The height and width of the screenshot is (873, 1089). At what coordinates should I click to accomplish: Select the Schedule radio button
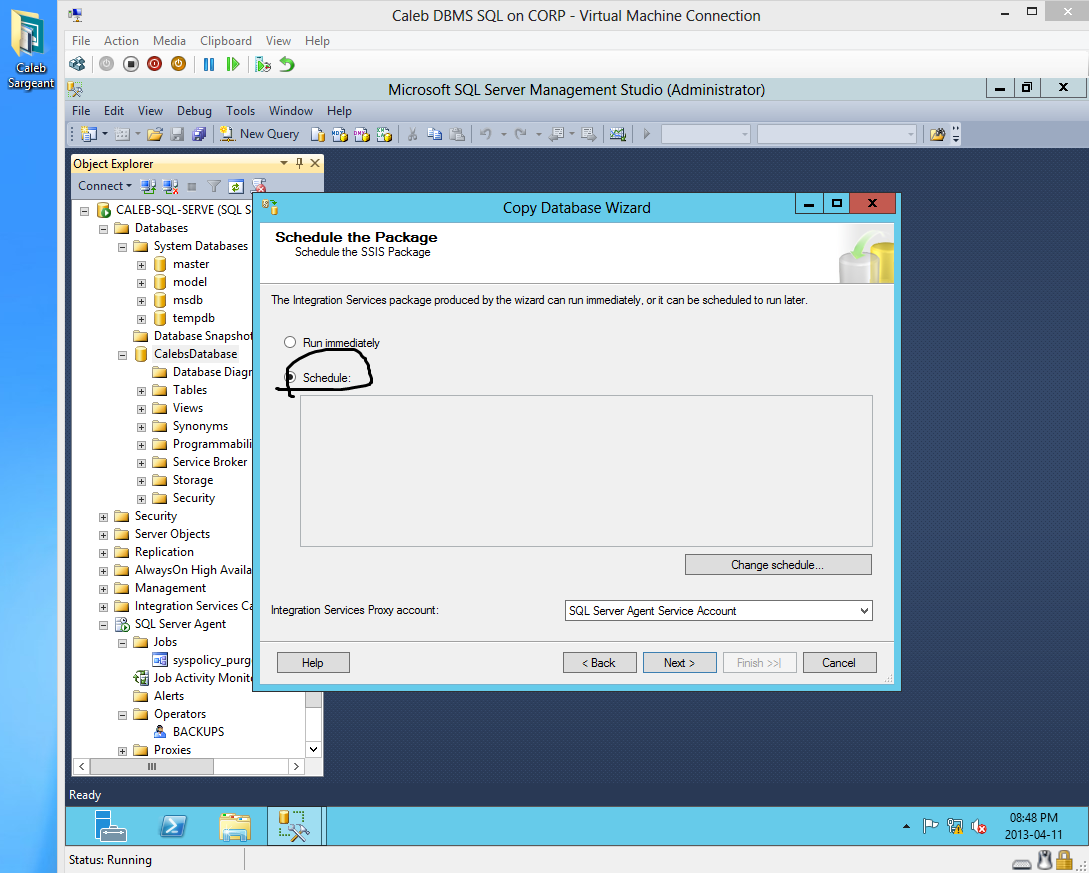tap(290, 377)
